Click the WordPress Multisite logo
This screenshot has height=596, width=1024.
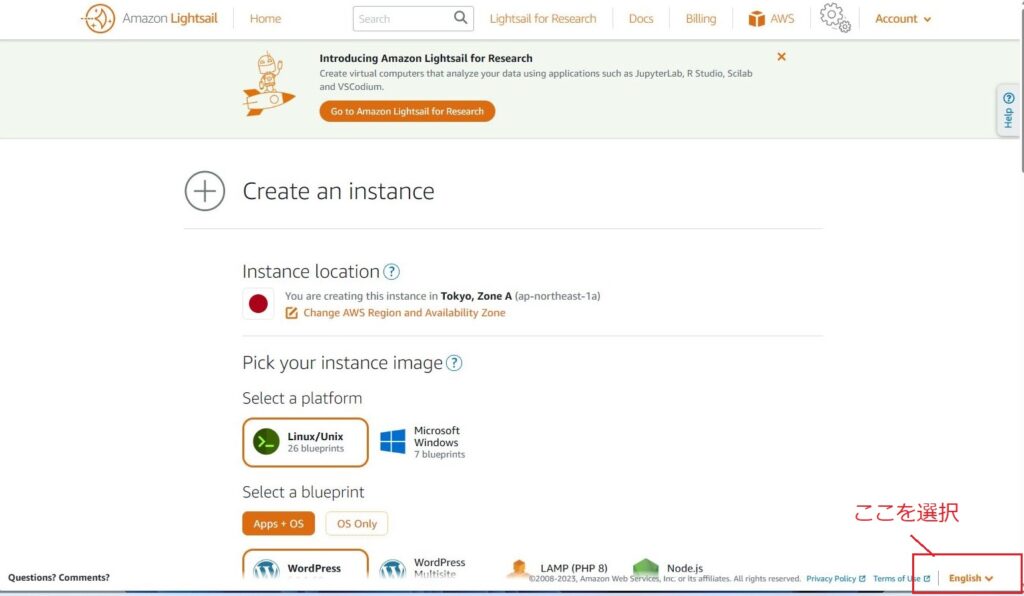pos(392,569)
